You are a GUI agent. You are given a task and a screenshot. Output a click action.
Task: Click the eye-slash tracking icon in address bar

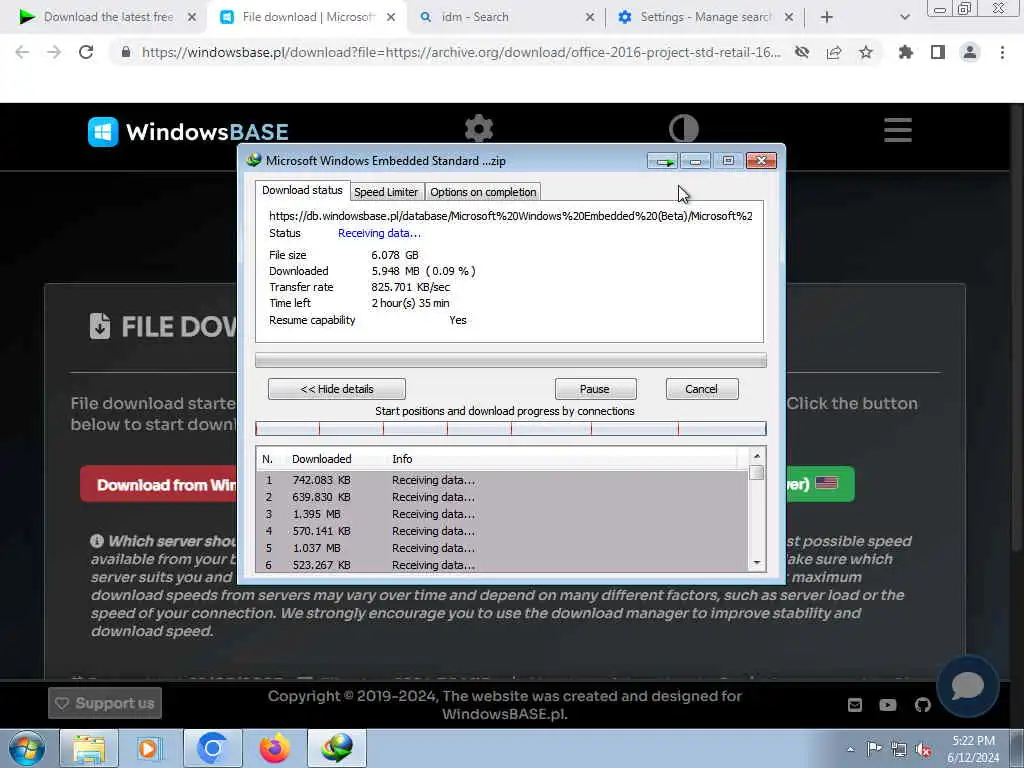click(802, 52)
